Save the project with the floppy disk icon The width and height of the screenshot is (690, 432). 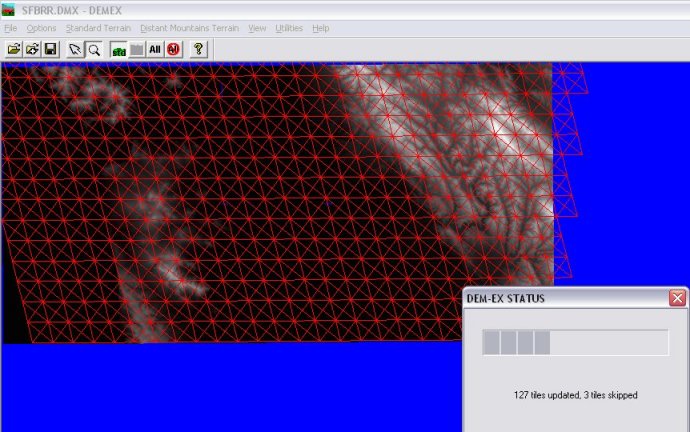click(50, 49)
